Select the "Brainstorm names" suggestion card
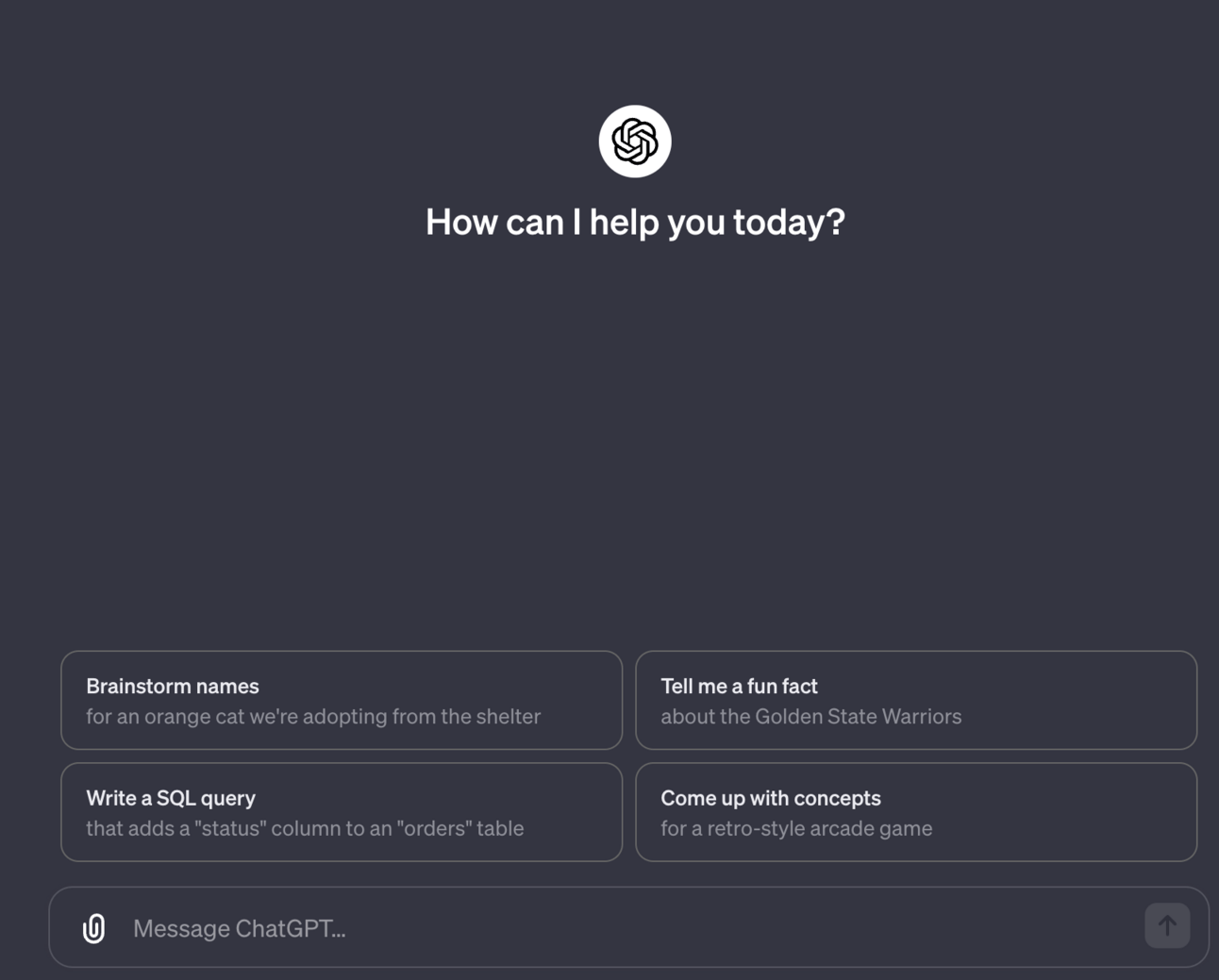 click(x=342, y=700)
